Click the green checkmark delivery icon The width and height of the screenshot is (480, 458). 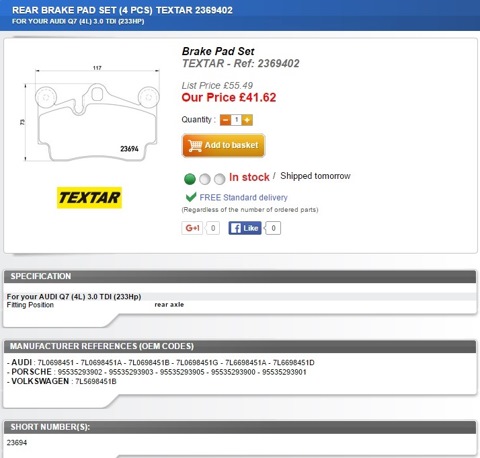pyautogui.click(x=191, y=197)
